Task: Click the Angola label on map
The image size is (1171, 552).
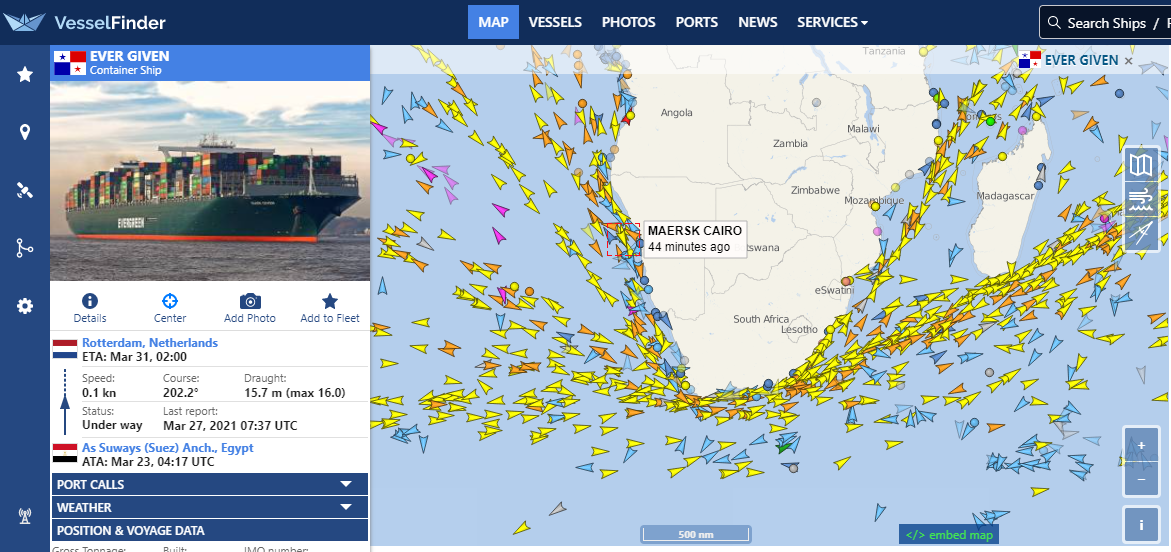Action: coord(676,114)
